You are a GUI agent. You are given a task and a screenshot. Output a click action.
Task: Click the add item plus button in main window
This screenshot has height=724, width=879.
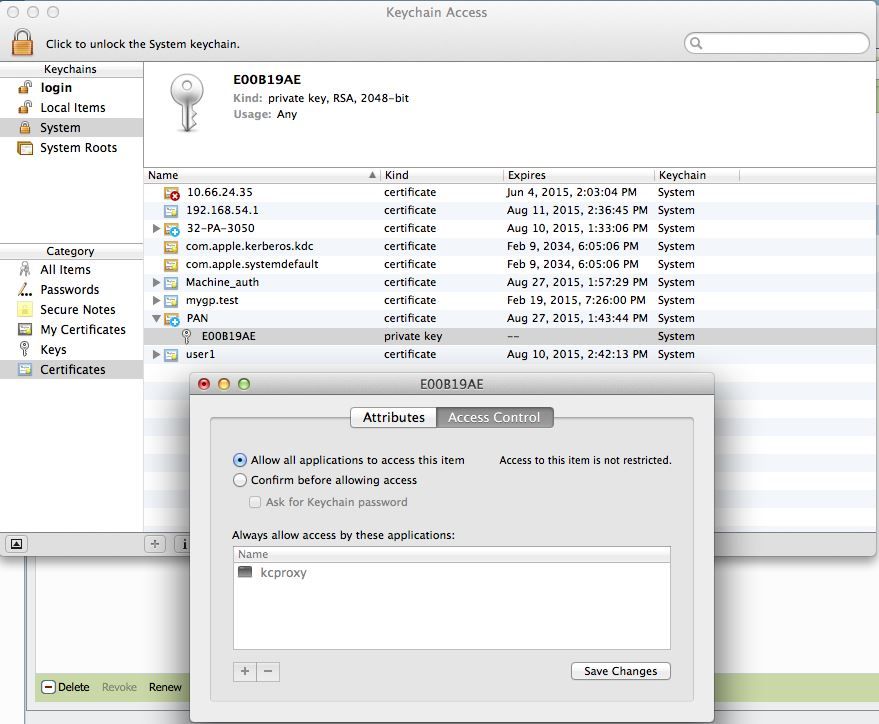tap(155, 544)
